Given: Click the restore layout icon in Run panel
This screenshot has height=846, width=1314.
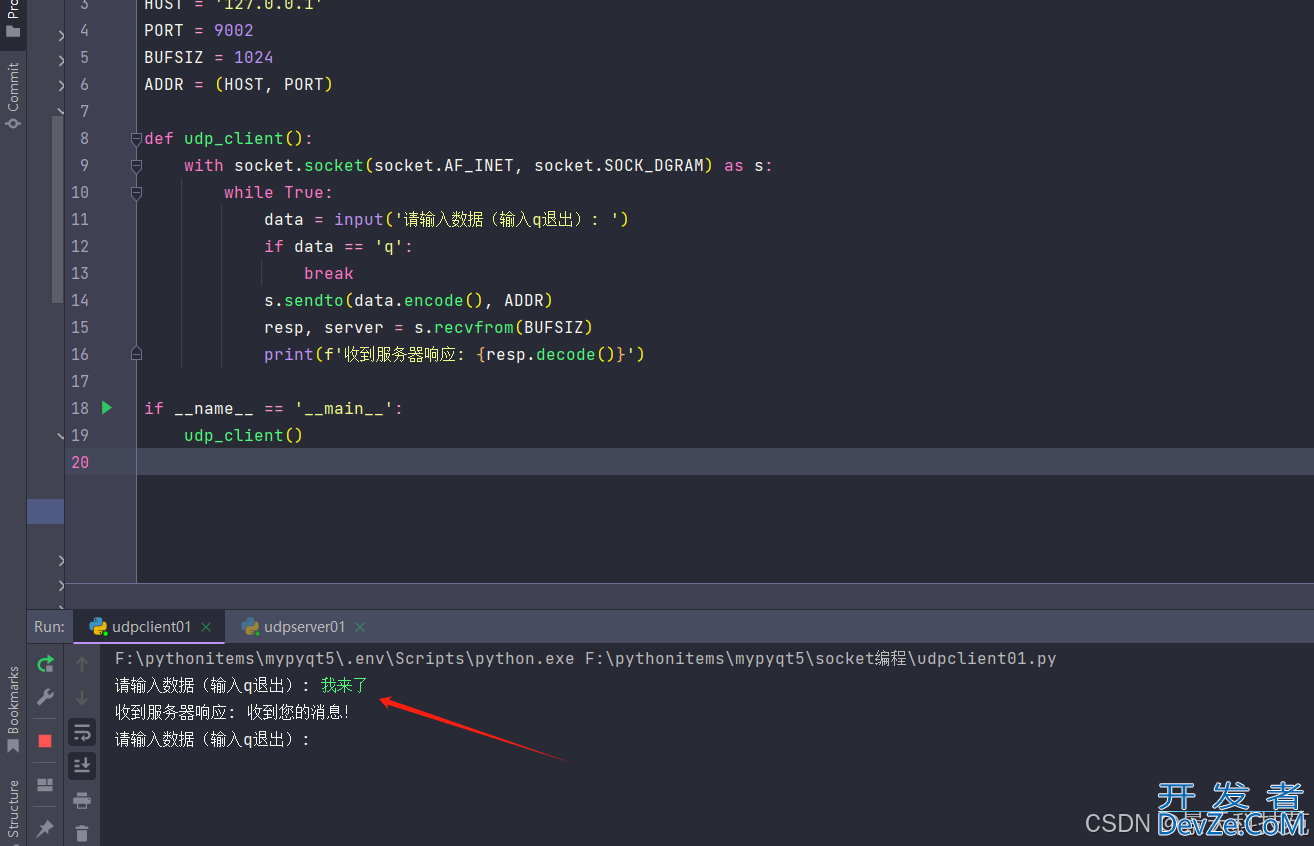Looking at the screenshot, I should 45,785.
